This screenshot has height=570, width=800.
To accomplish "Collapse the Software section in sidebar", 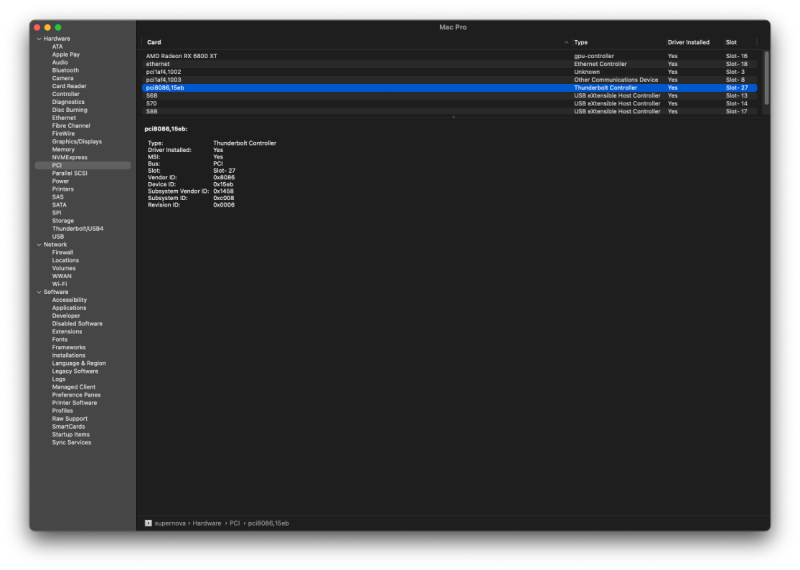I will pos(39,292).
